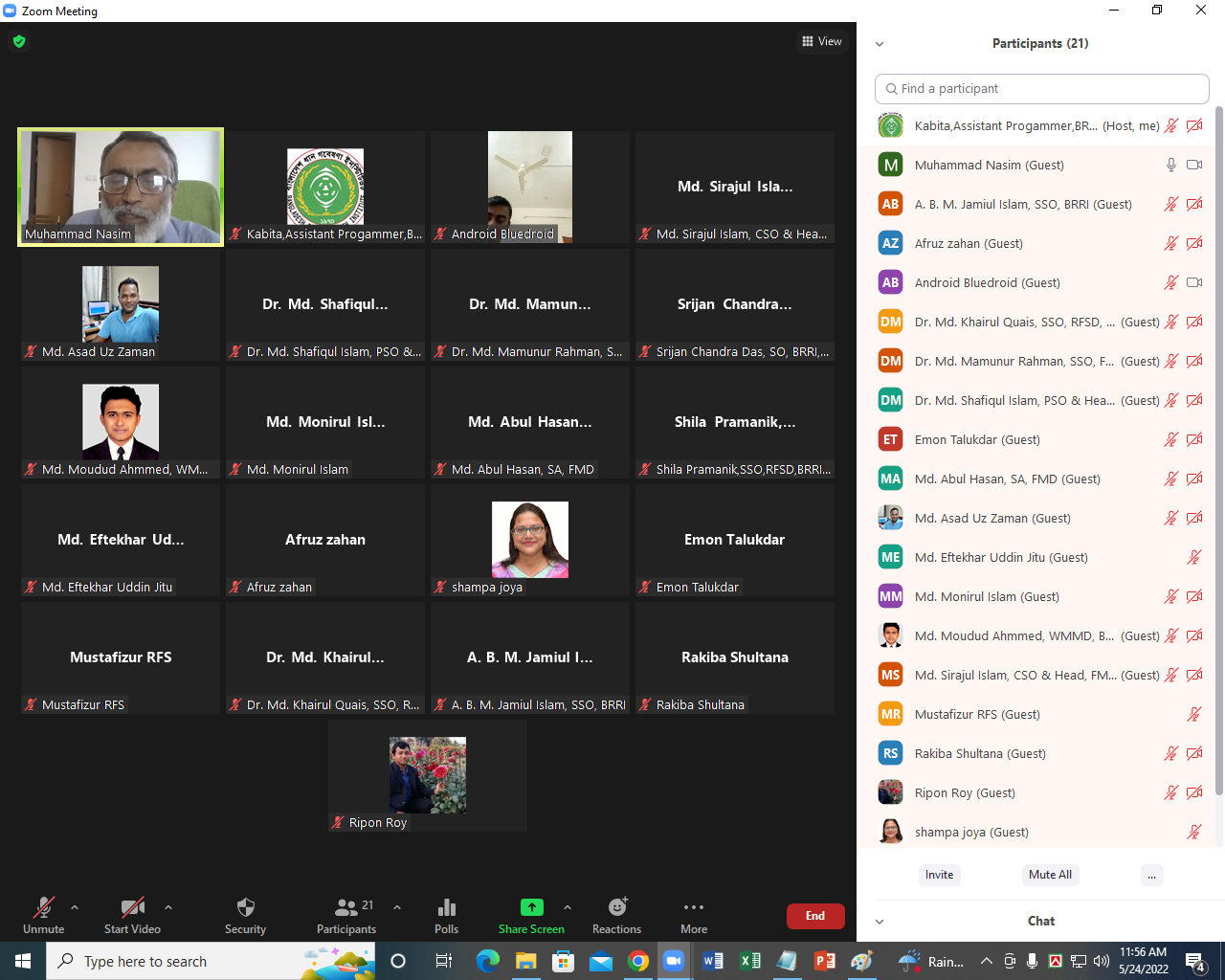Focus the Find a participant search box
Viewport: 1225px width, 980px height.
coord(1041,88)
